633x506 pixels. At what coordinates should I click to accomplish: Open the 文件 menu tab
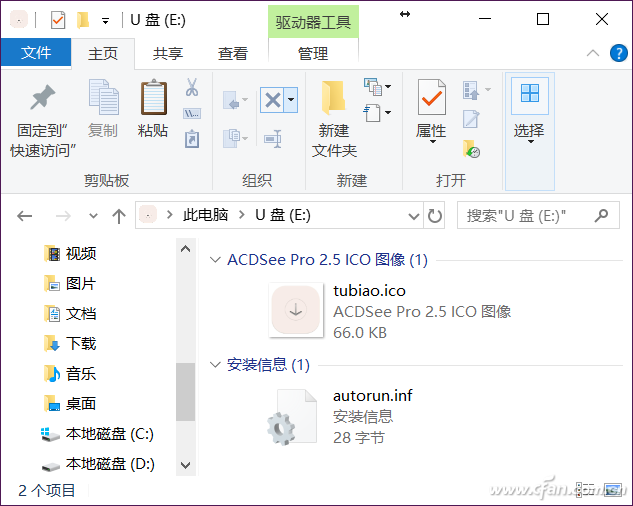(36, 52)
